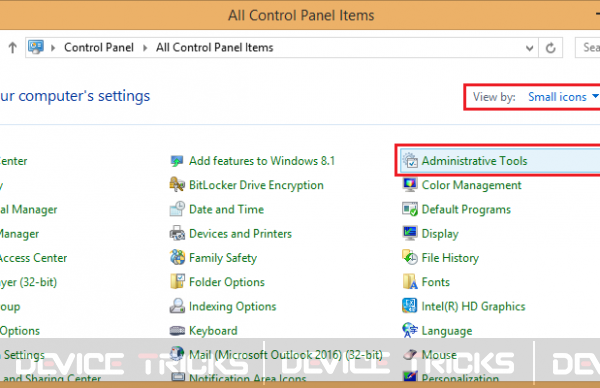Click the Color Management monitor icon

click(410, 185)
